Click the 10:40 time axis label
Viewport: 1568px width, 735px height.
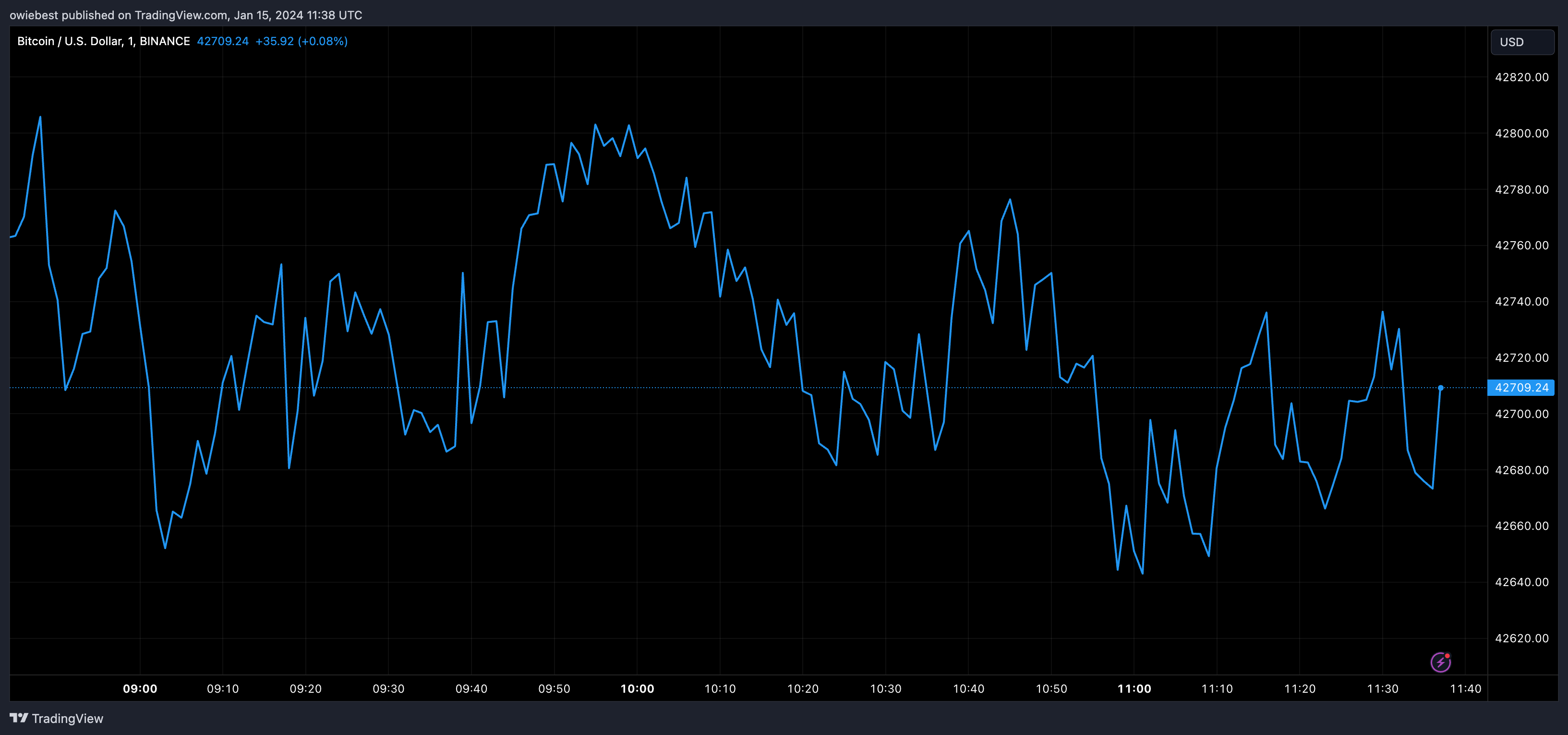(x=968, y=689)
